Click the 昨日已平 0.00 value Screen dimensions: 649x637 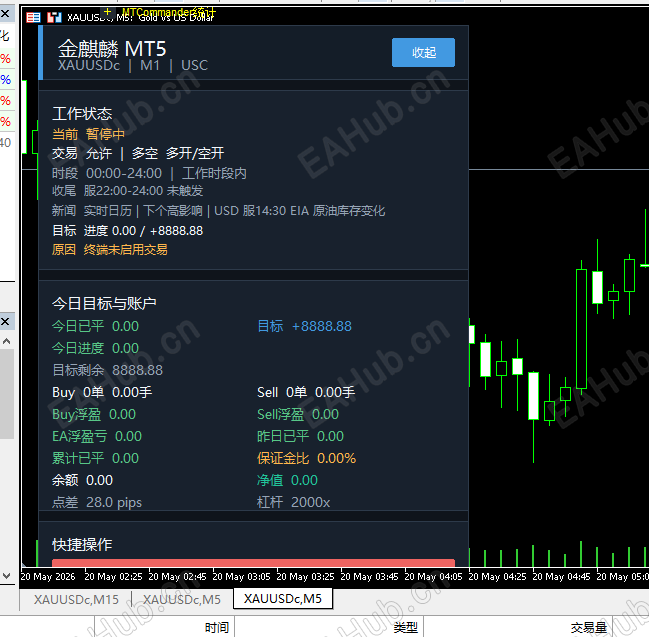tap(300, 436)
